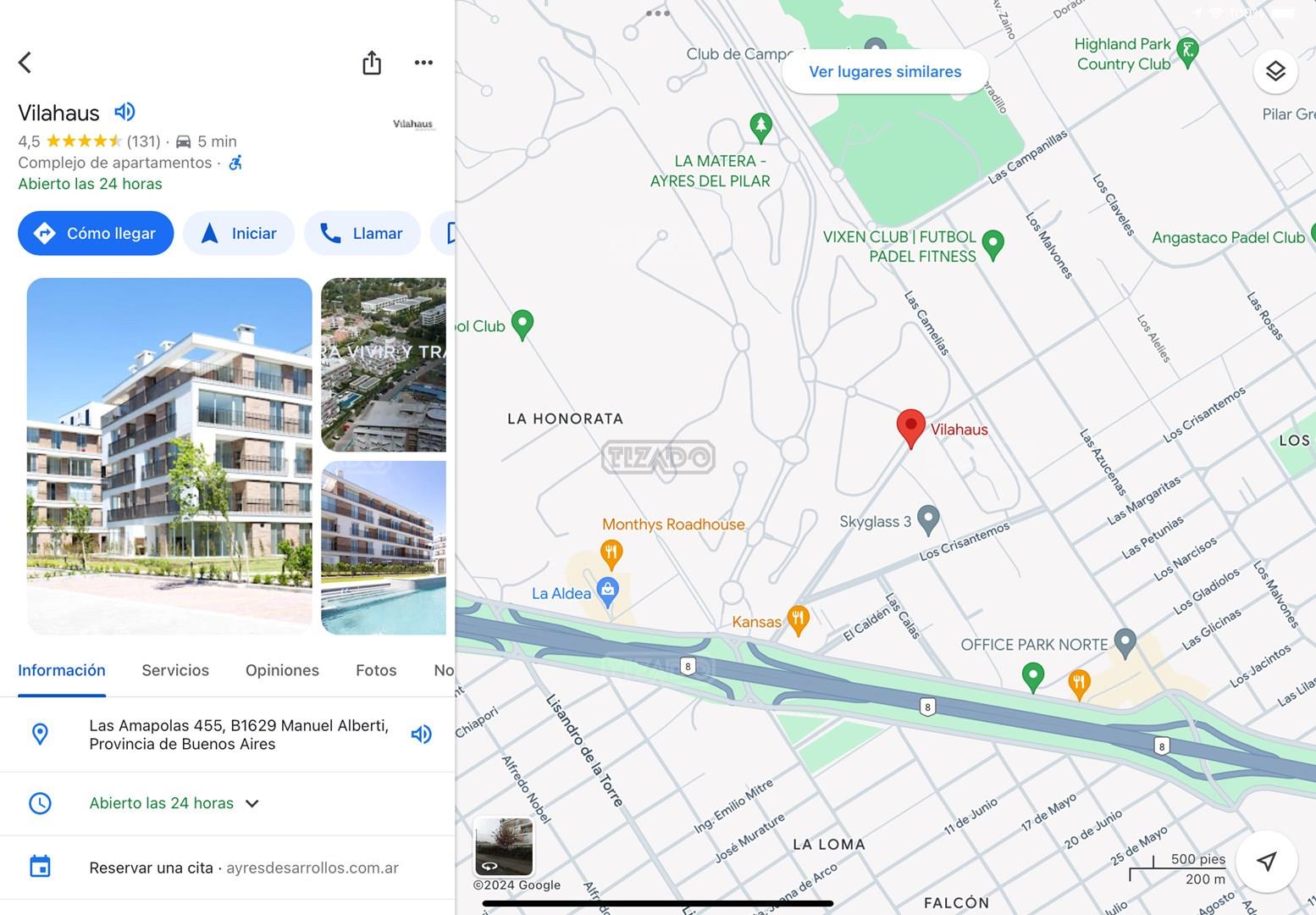Tap the share icon for Vilahaus
The height and width of the screenshot is (915, 1316).
372,63
